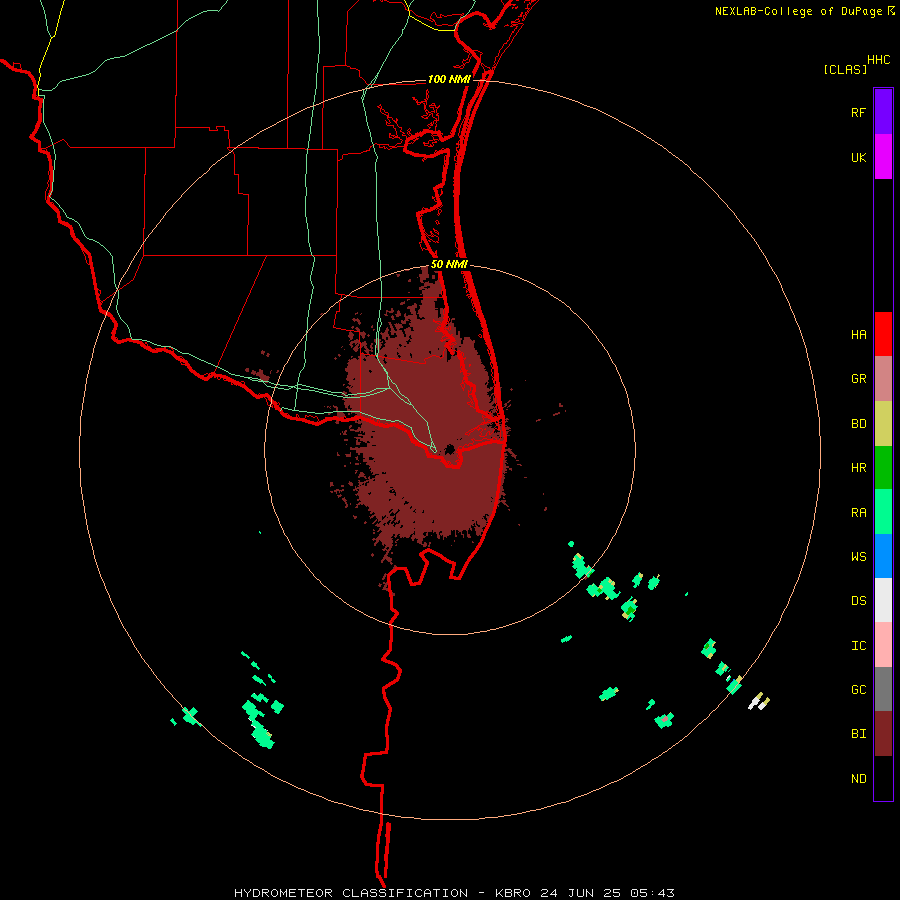Image resolution: width=900 pixels, height=900 pixels.
Task: Click the 'DS' legend label
Action: (x=858, y=601)
